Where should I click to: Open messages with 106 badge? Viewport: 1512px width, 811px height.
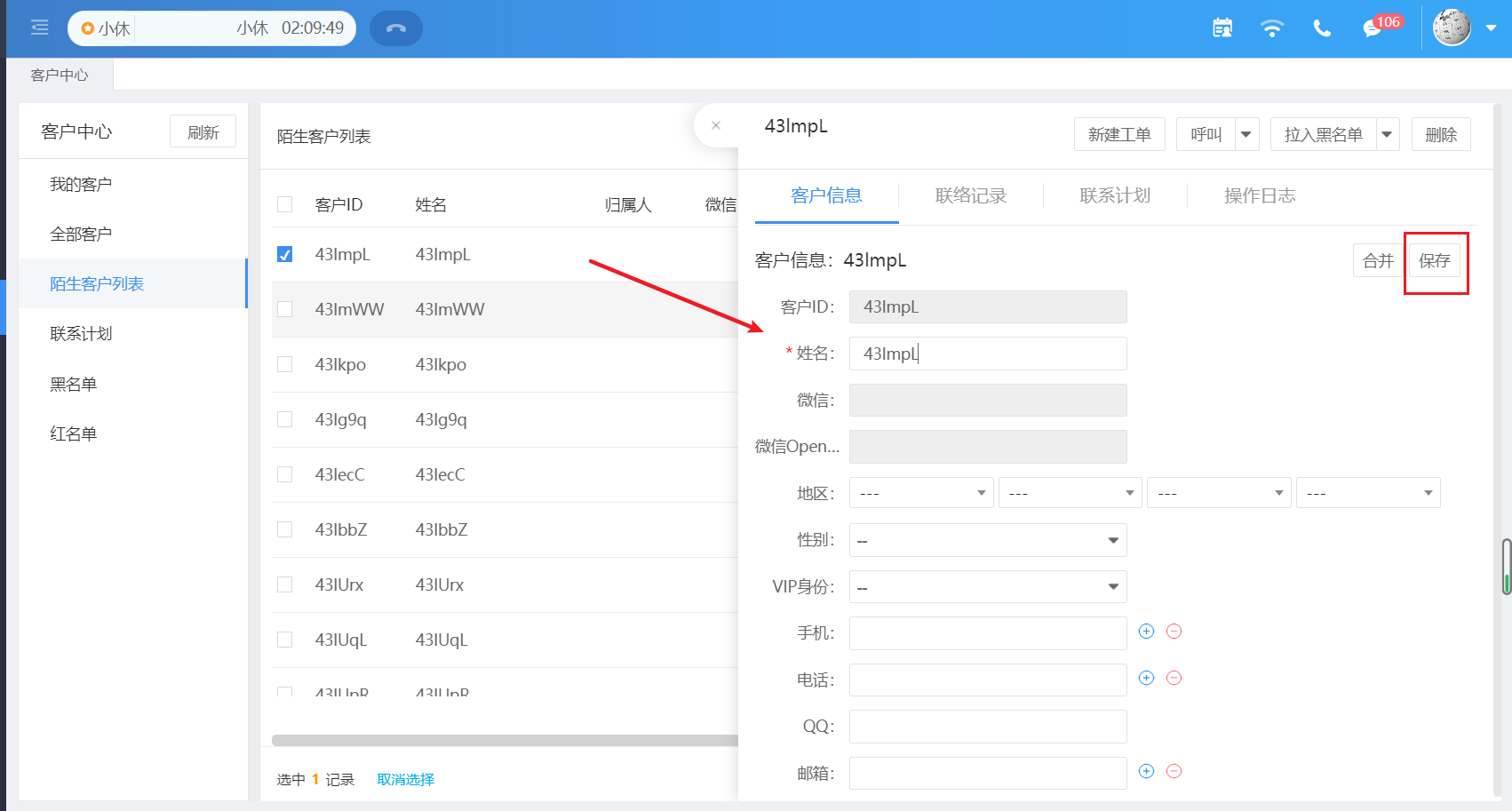click(1373, 28)
